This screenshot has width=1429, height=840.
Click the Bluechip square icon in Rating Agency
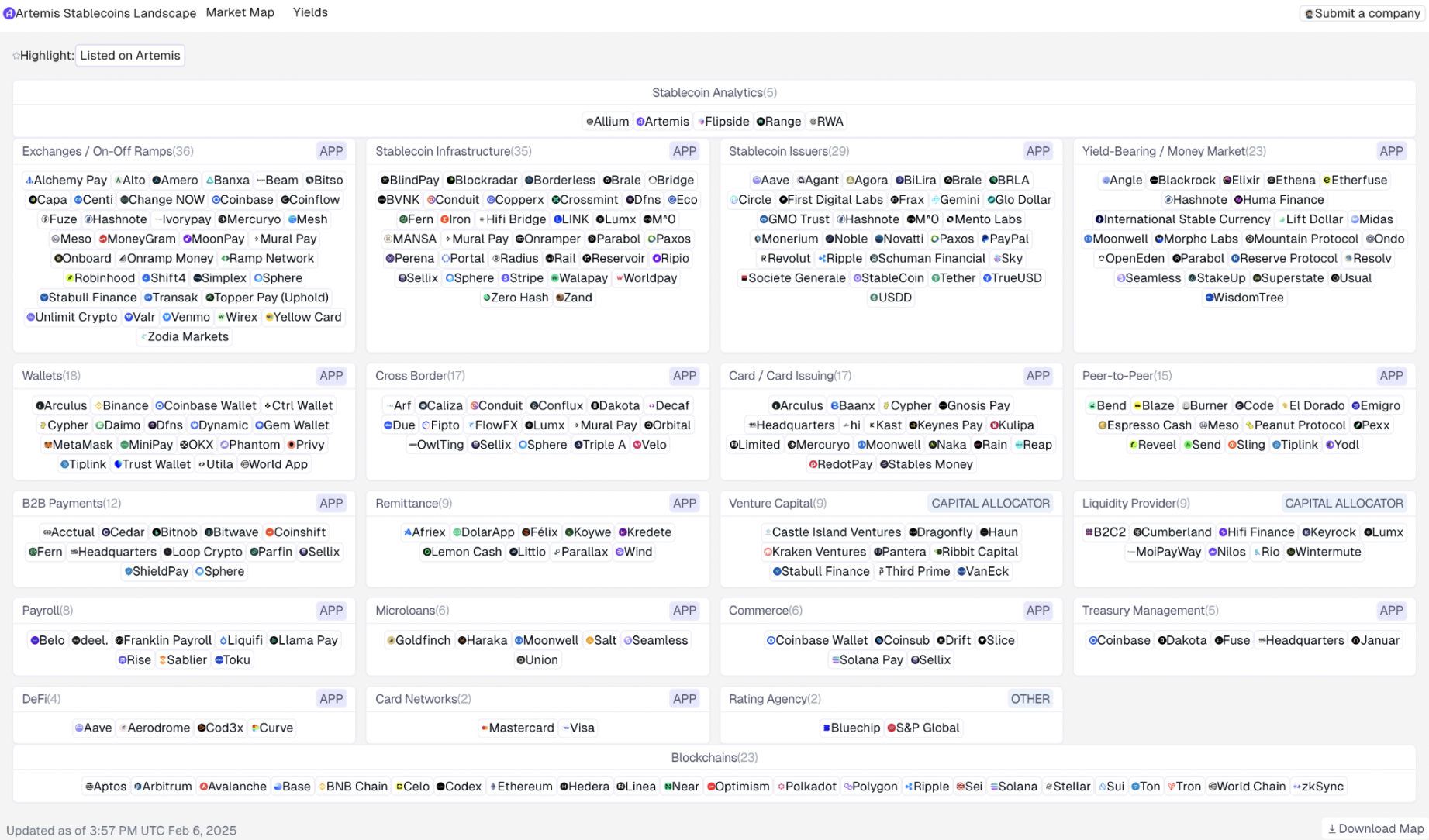827,728
